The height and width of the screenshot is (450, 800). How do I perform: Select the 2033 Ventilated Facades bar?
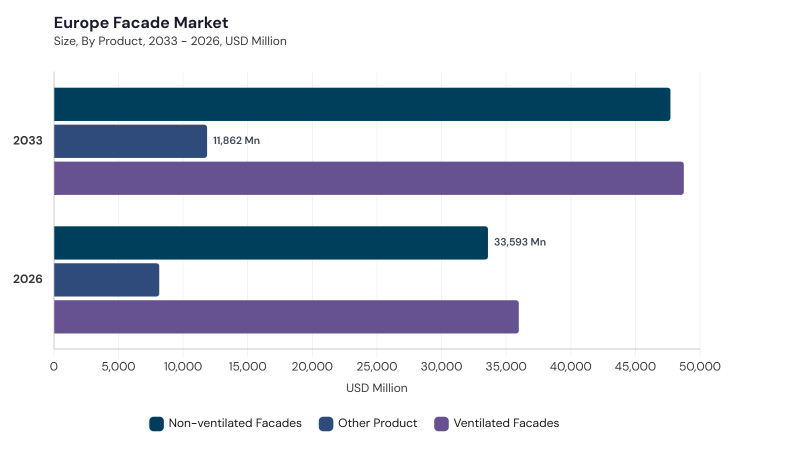(369, 178)
